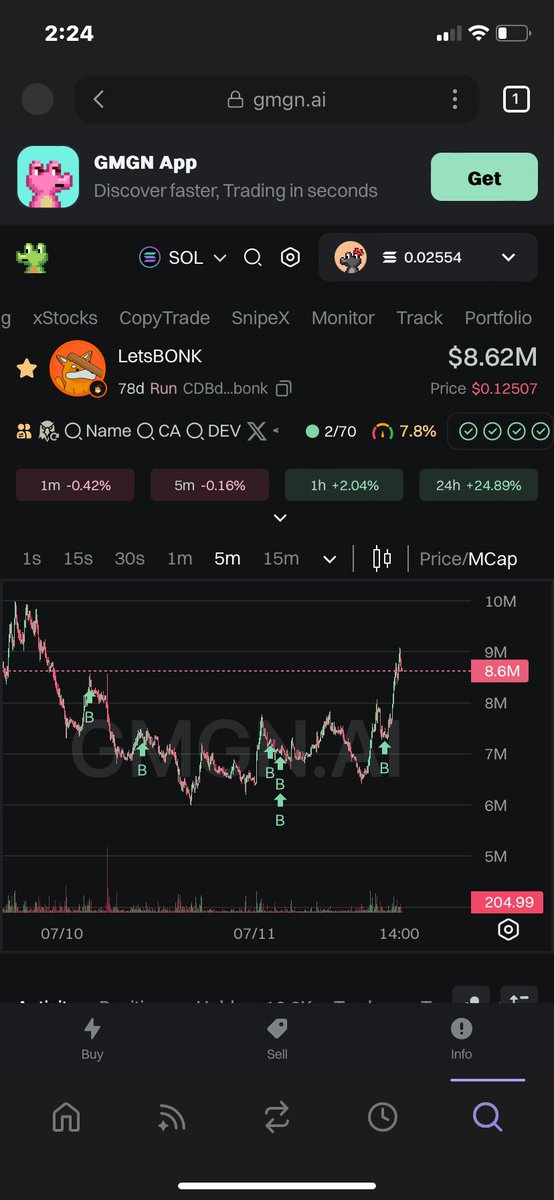Tap the $0.12507 price value
Viewport: 554px width, 1200px height.
(x=504, y=388)
